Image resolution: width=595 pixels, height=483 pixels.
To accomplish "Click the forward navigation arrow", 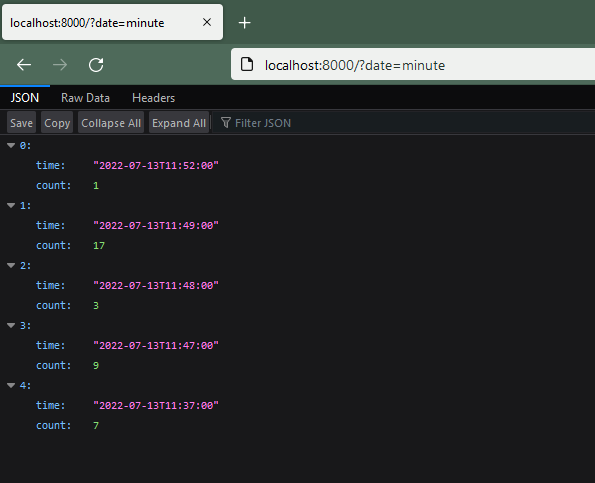I will pyautogui.click(x=60, y=65).
